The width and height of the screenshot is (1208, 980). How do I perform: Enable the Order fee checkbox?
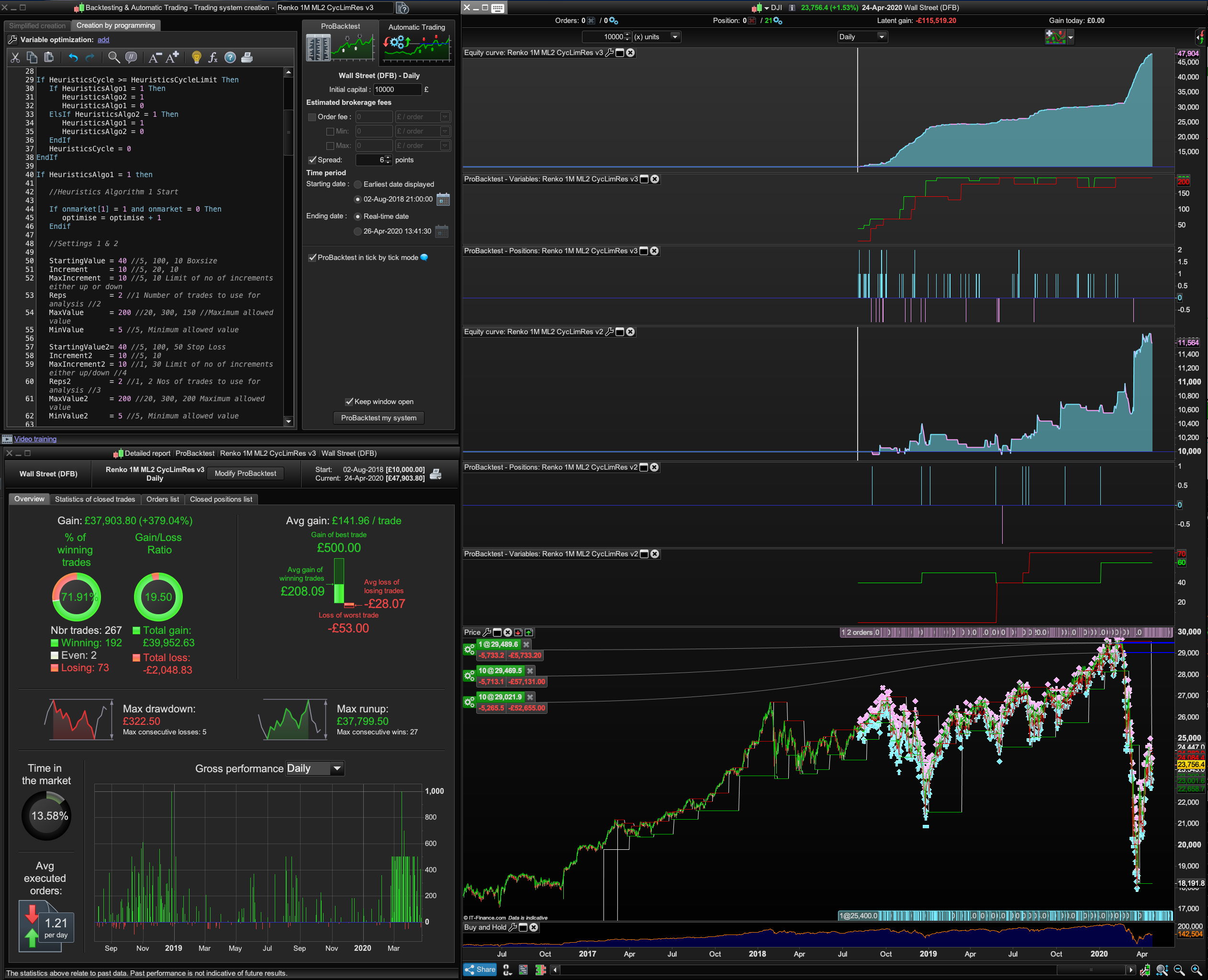point(312,117)
